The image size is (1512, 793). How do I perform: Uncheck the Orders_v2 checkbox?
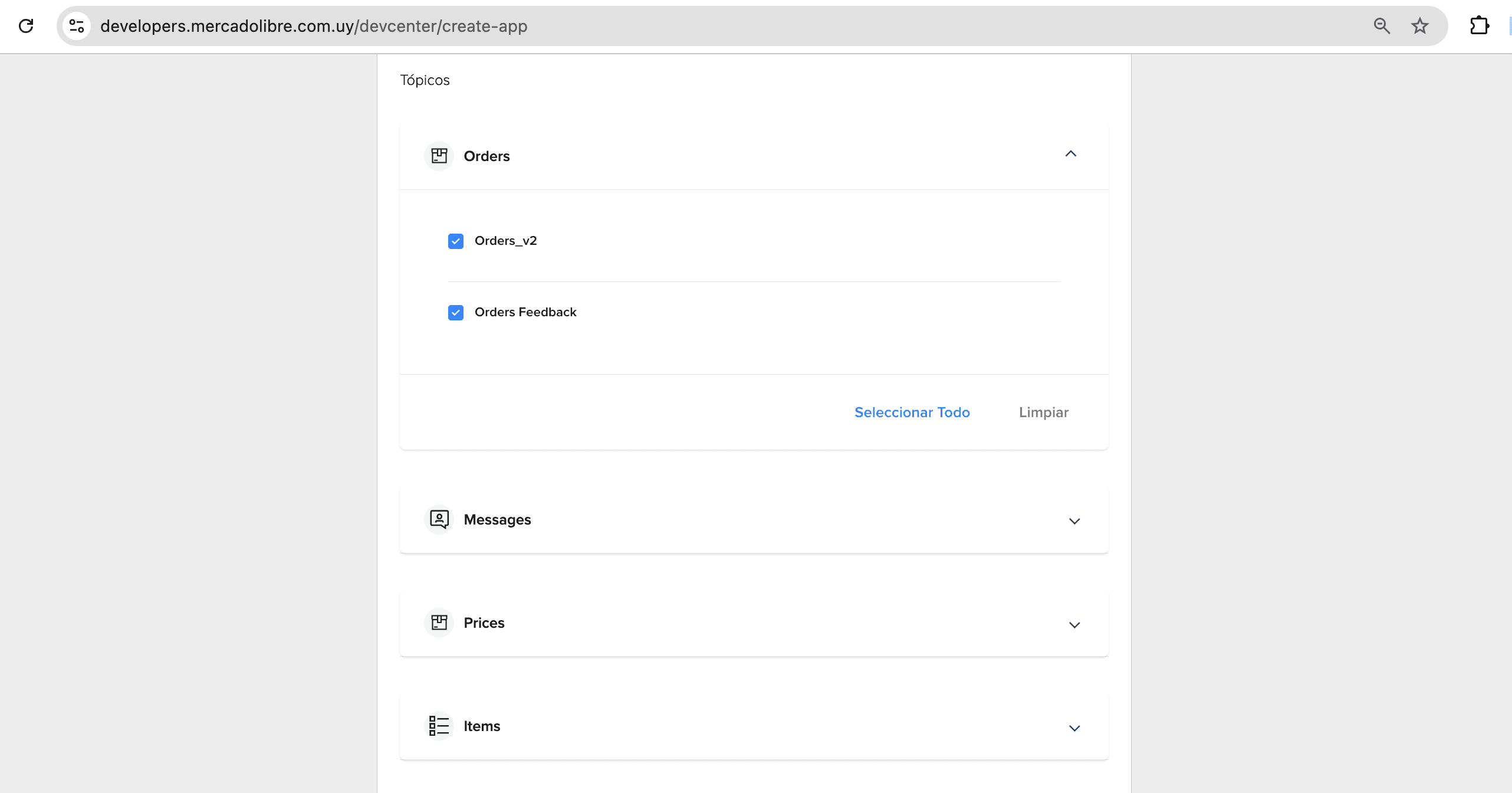[x=456, y=241]
